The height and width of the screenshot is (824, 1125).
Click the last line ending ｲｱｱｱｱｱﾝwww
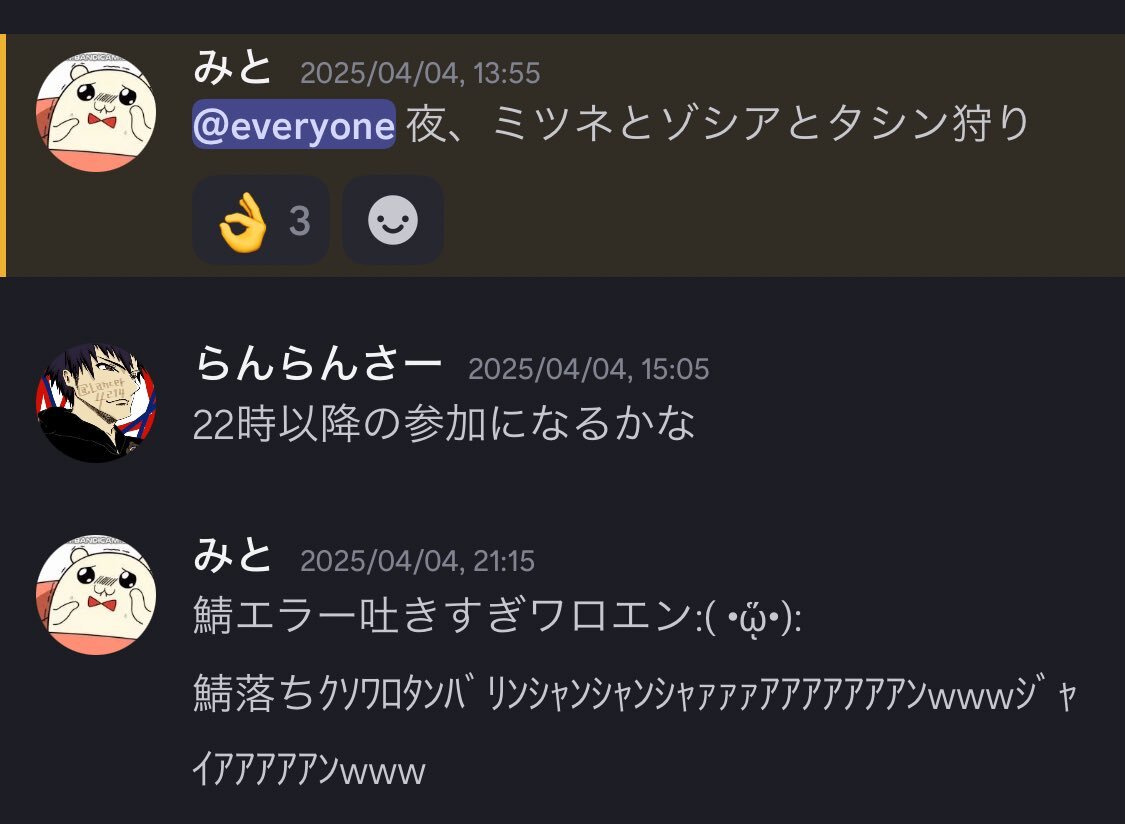pyautogui.click(x=309, y=769)
